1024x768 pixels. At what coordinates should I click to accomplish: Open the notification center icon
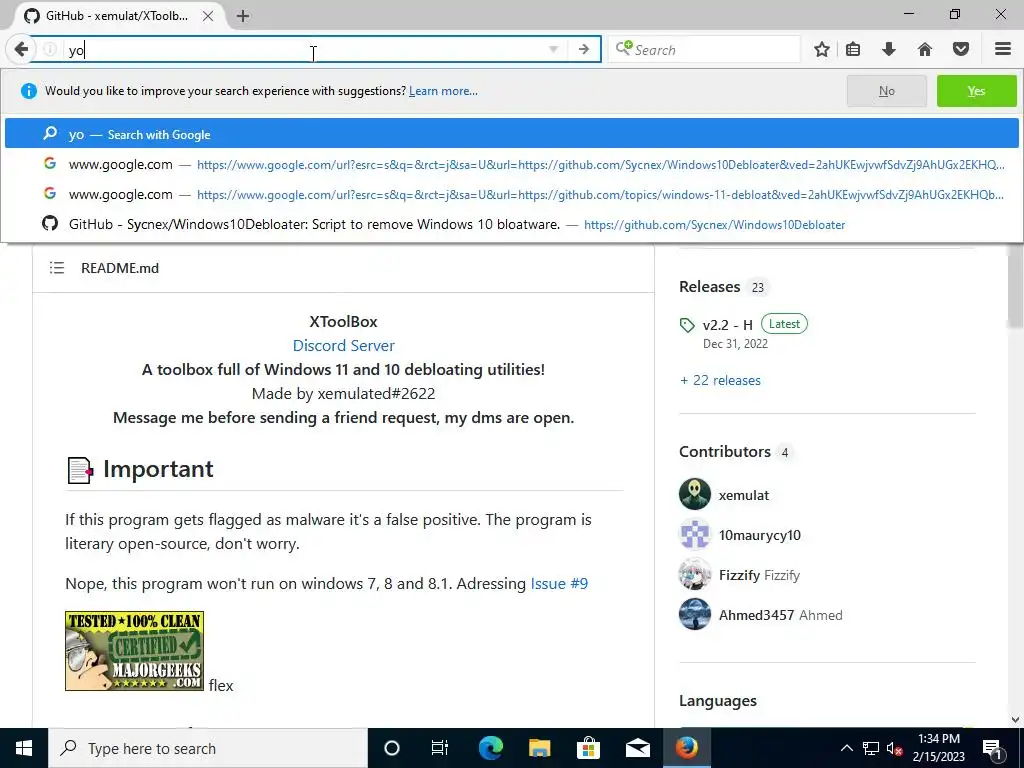click(992, 748)
